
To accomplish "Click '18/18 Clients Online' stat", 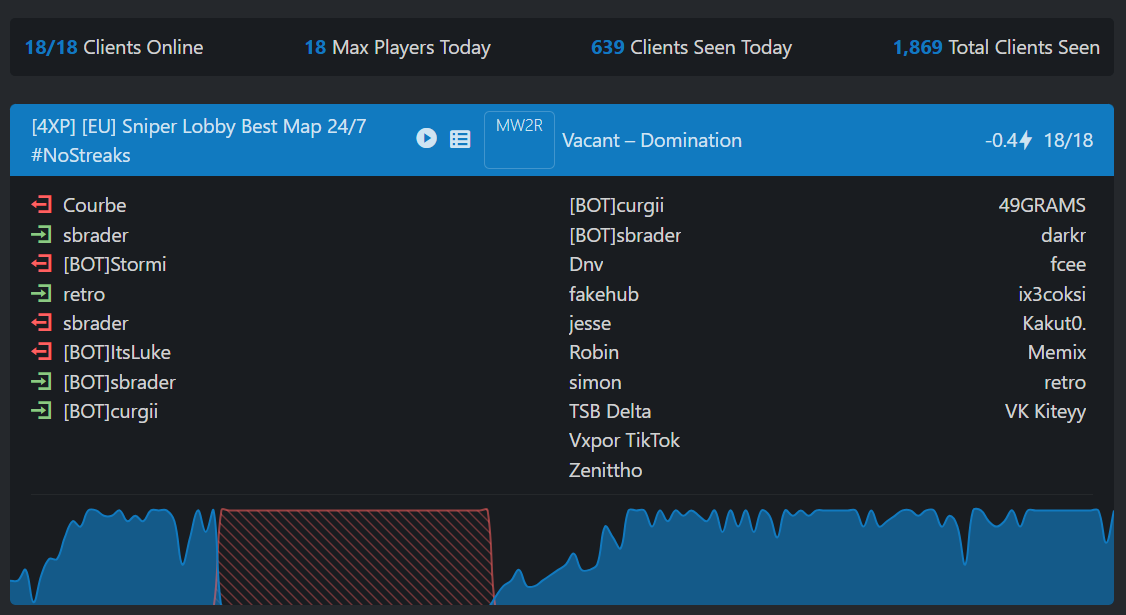I will [113, 47].
